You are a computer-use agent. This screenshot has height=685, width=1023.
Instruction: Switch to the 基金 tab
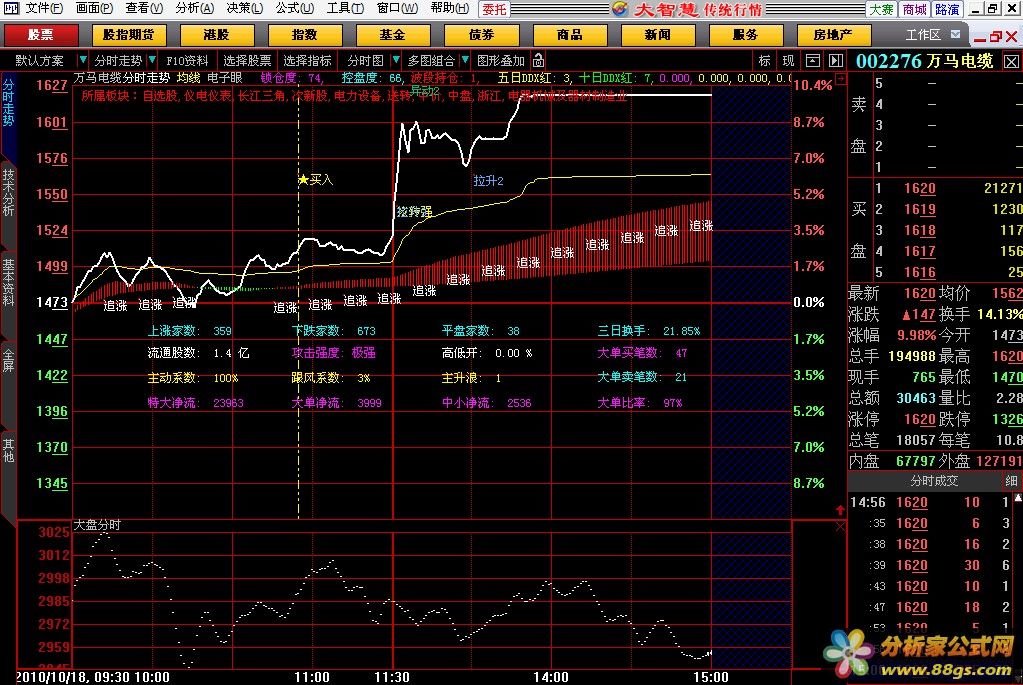point(393,35)
